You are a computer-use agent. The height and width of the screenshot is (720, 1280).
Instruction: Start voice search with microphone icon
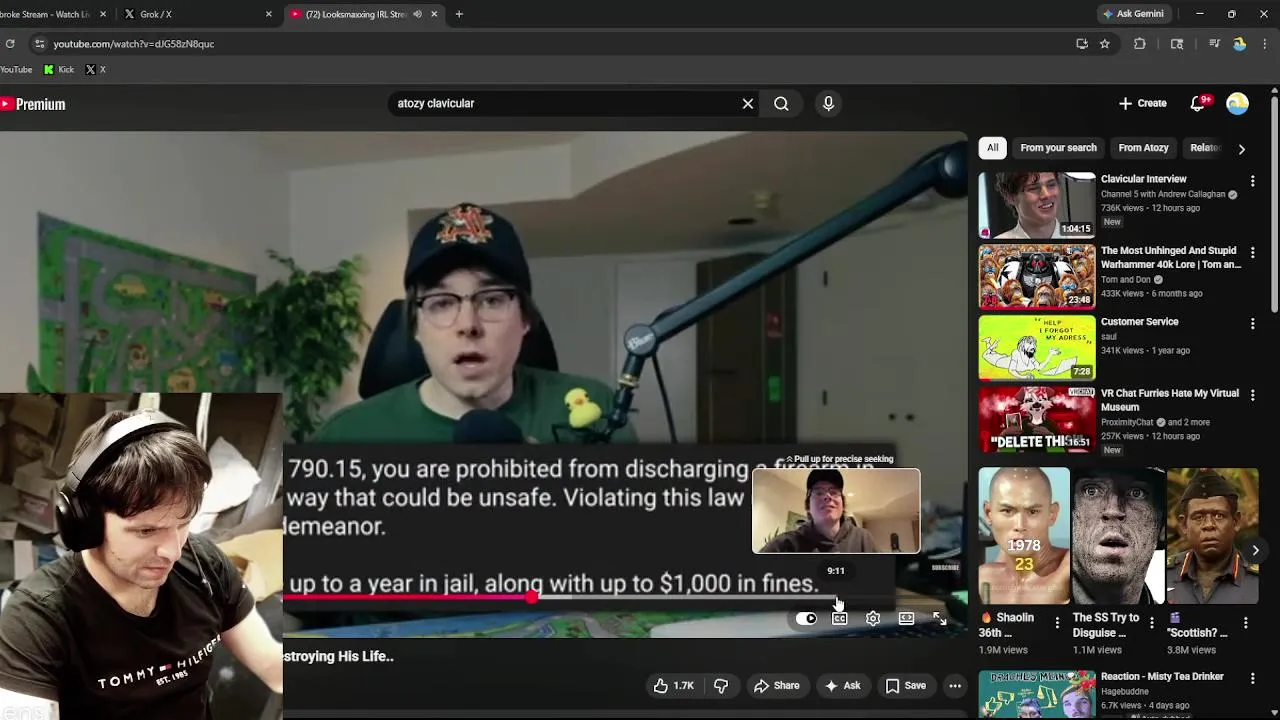(x=828, y=104)
